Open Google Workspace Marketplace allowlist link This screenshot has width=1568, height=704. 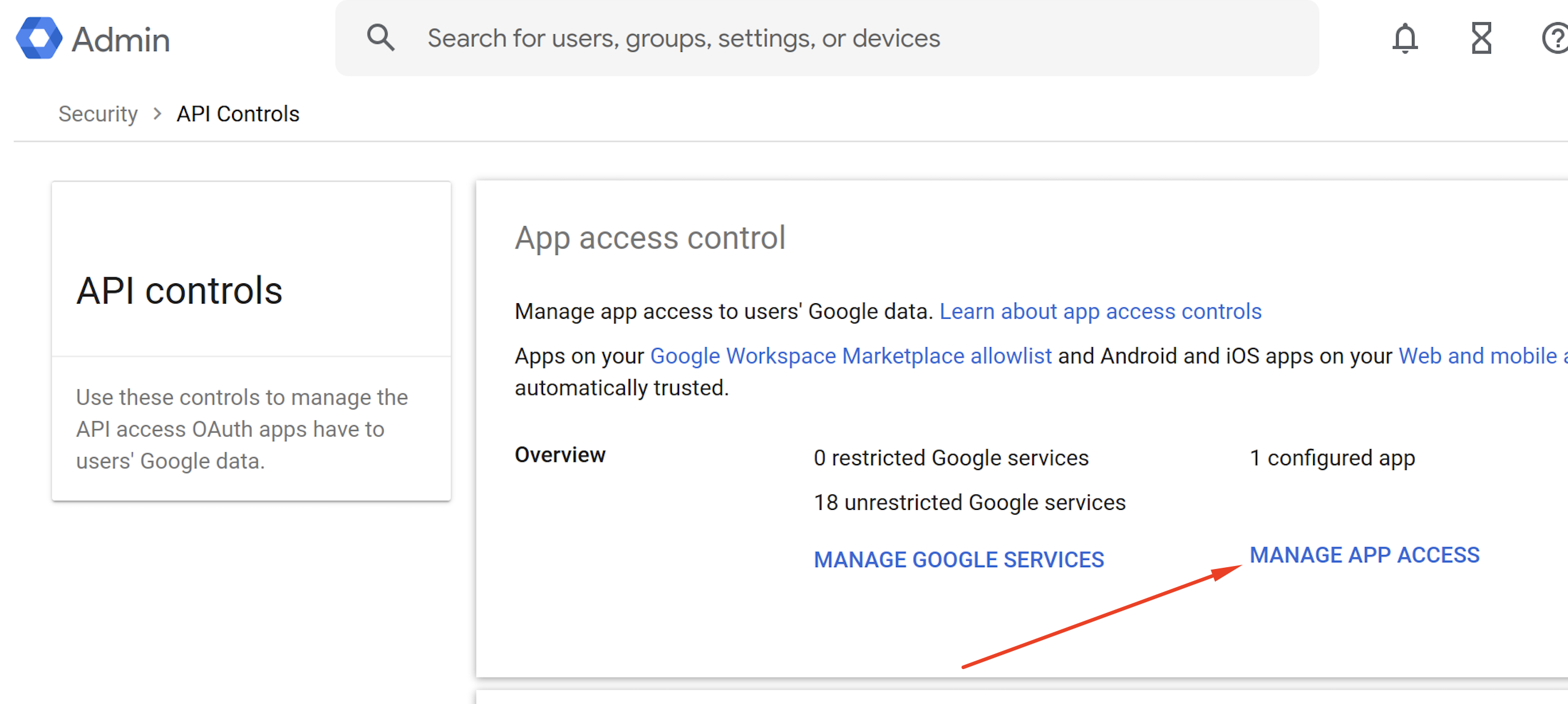coord(851,356)
